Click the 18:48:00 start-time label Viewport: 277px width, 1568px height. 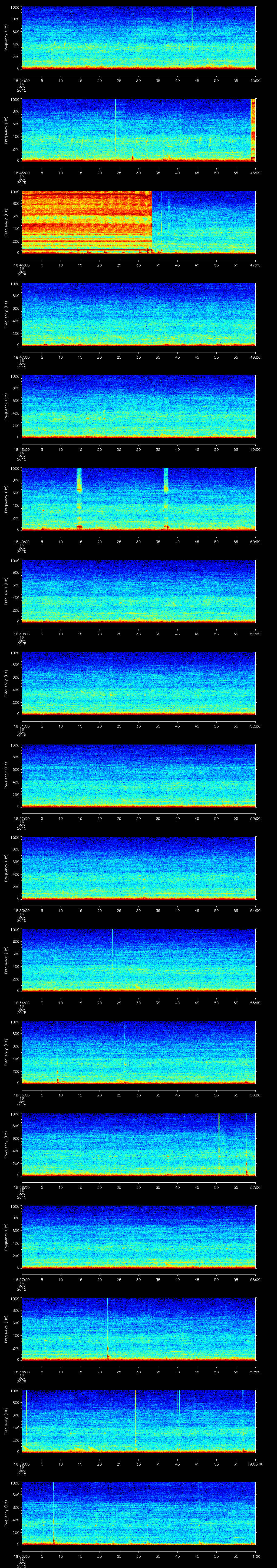(x=22, y=449)
